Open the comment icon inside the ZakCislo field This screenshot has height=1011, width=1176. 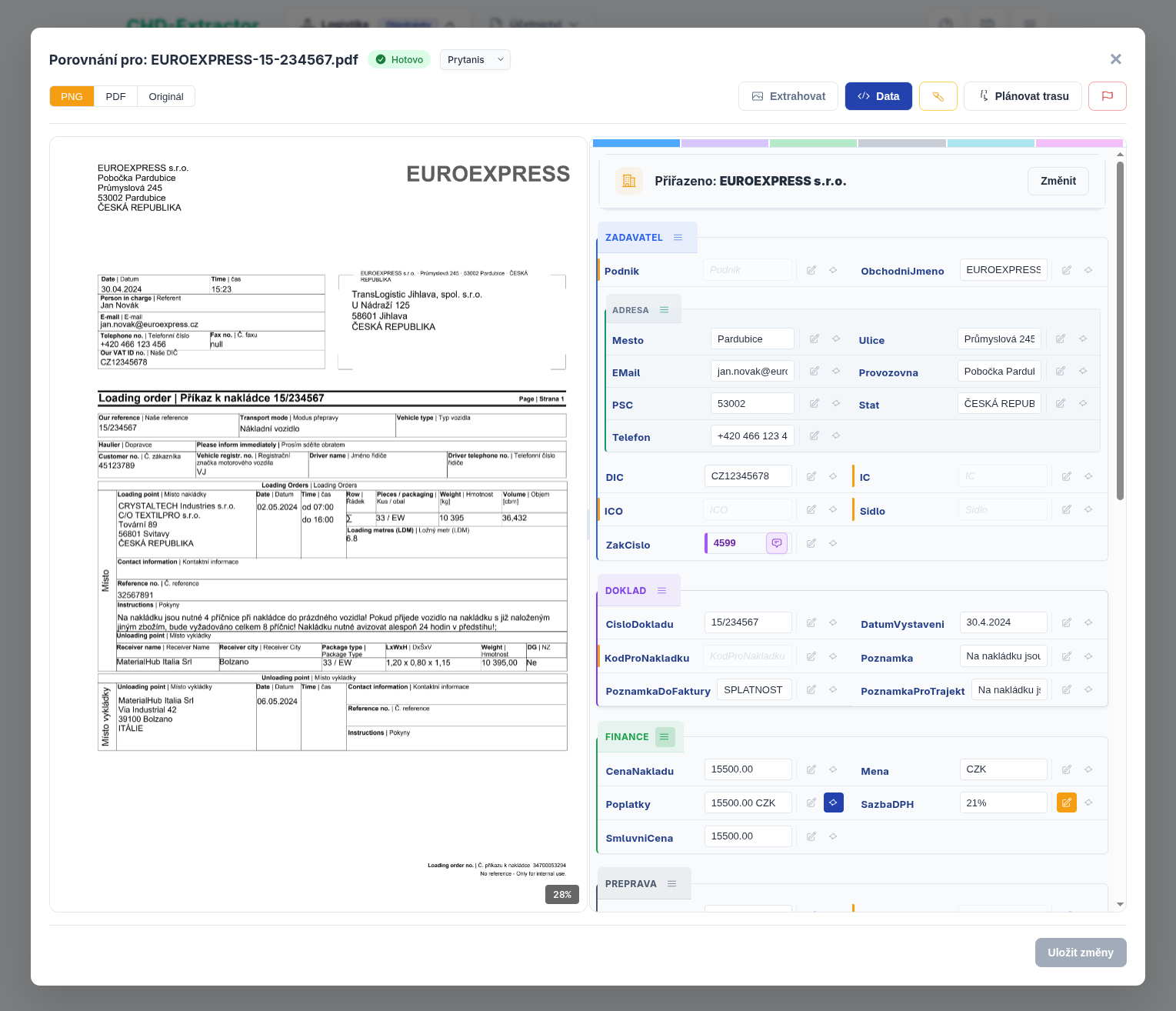coord(777,543)
